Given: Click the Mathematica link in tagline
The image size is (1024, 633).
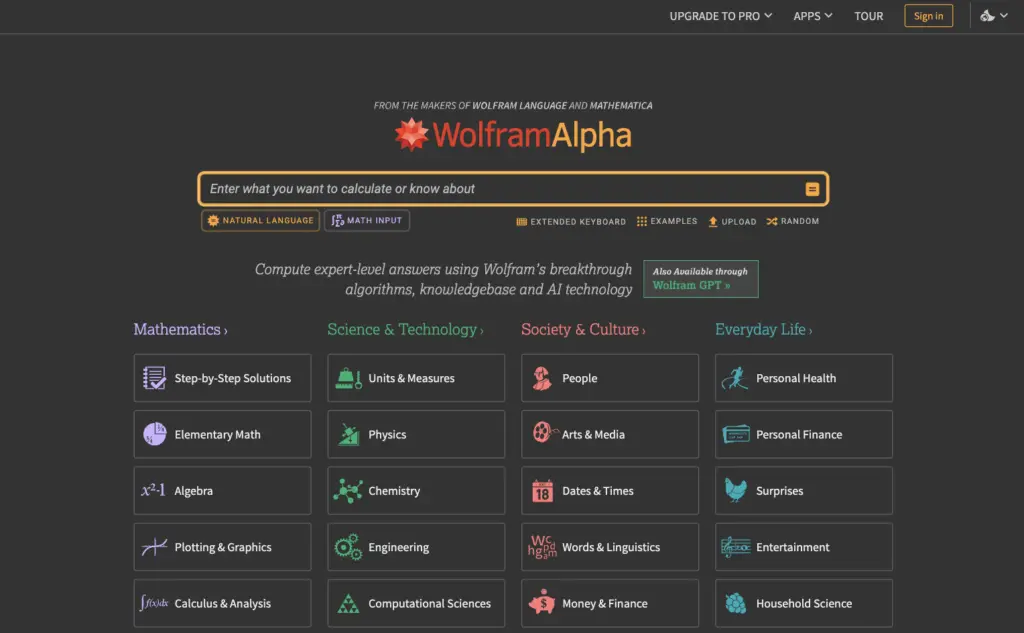Looking at the screenshot, I should 620,105.
